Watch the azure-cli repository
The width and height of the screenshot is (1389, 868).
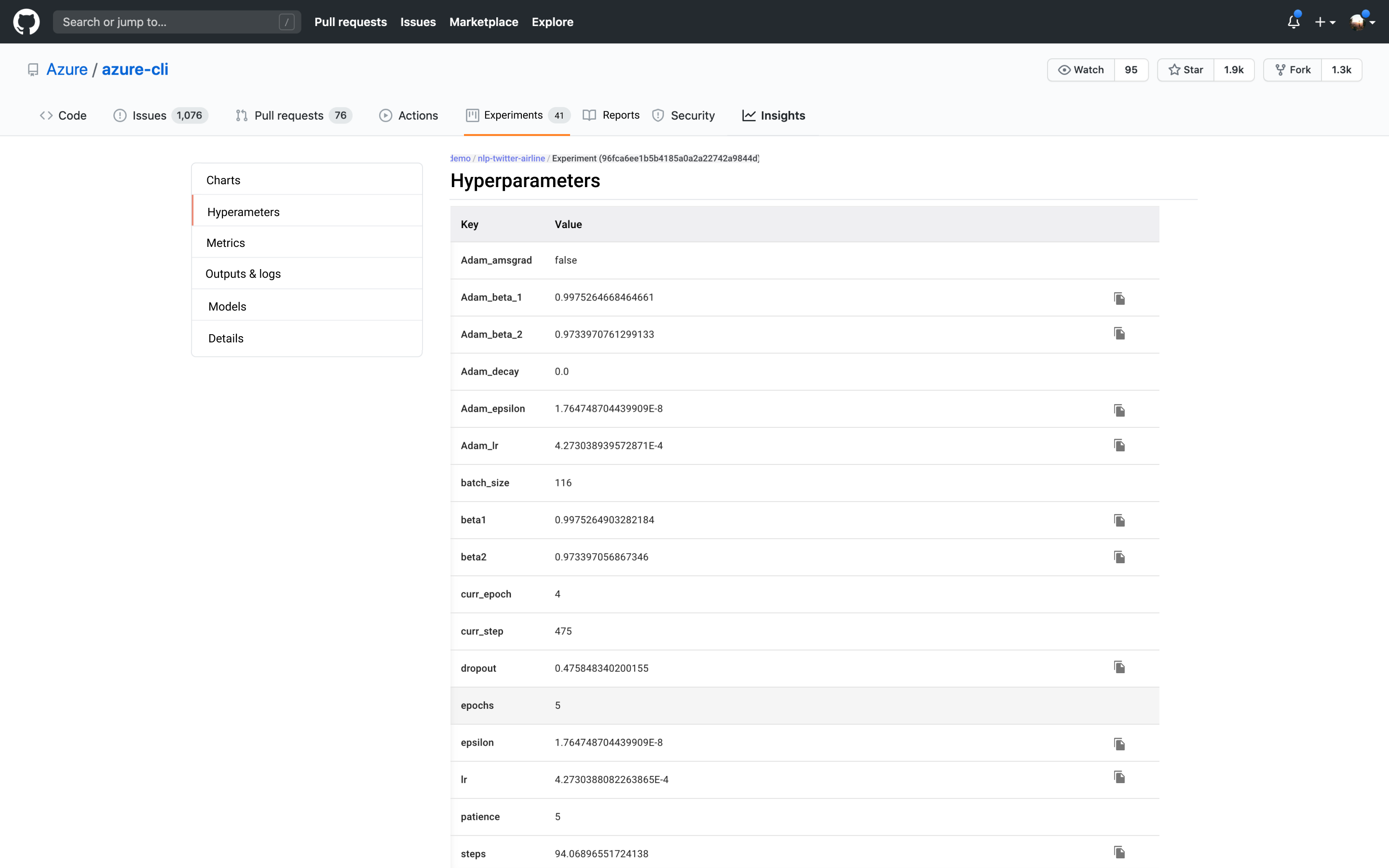pyautogui.click(x=1081, y=69)
